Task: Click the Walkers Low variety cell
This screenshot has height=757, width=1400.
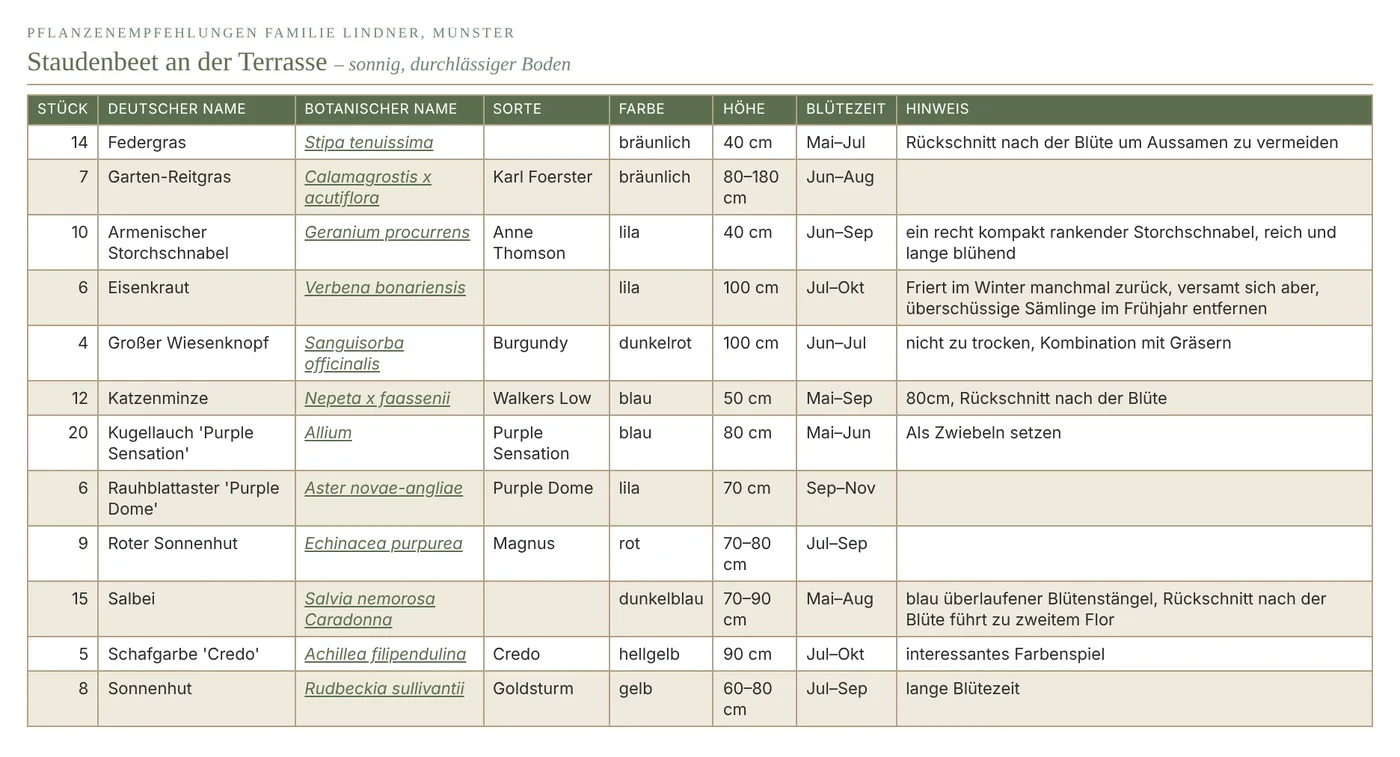Action: coord(547,398)
